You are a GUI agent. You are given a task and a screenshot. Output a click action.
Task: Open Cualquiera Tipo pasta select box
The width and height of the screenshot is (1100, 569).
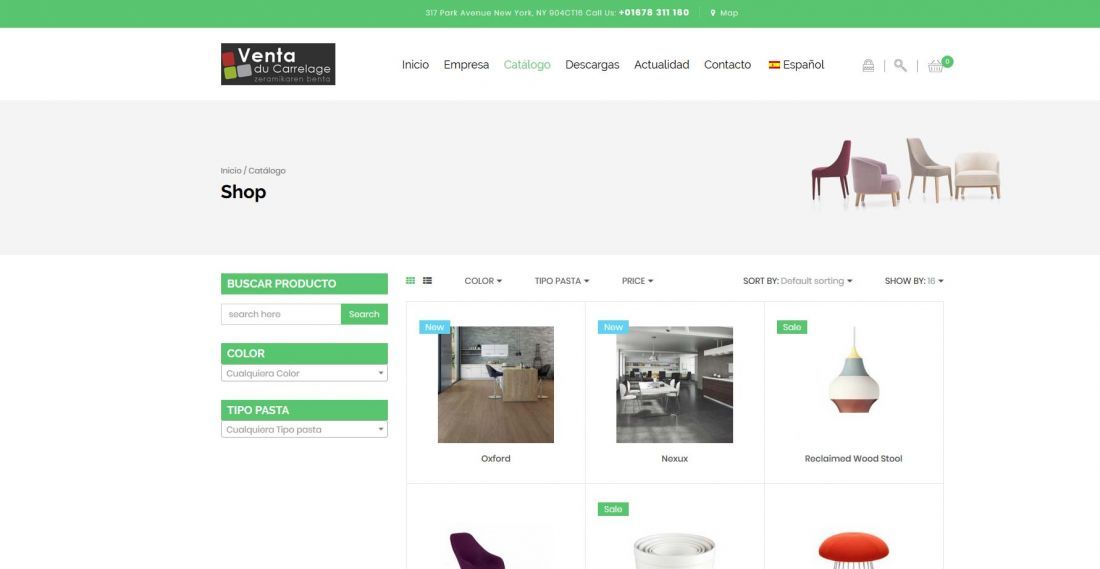click(x=304, y=429)
